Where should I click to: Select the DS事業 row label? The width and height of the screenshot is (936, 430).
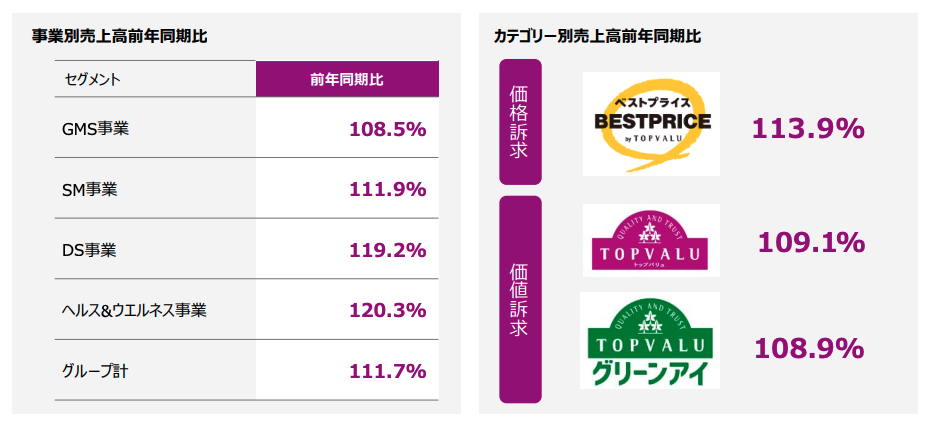pyautogui.click(x=90, y=250)
